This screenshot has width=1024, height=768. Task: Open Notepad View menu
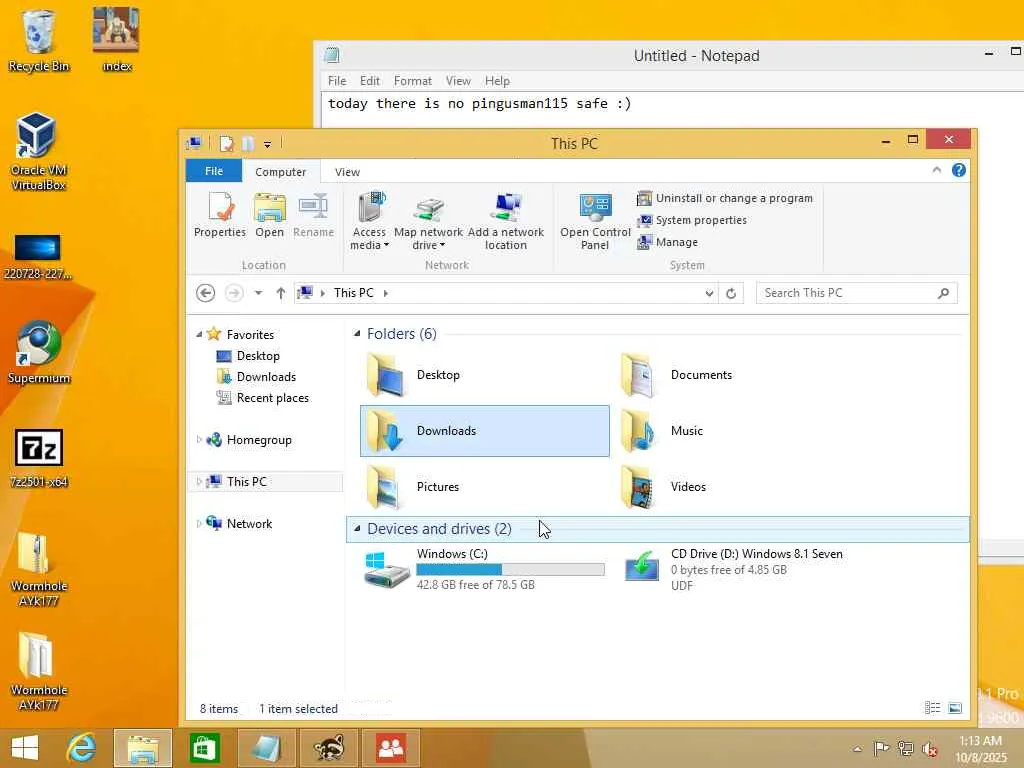[x=458, y=81]
